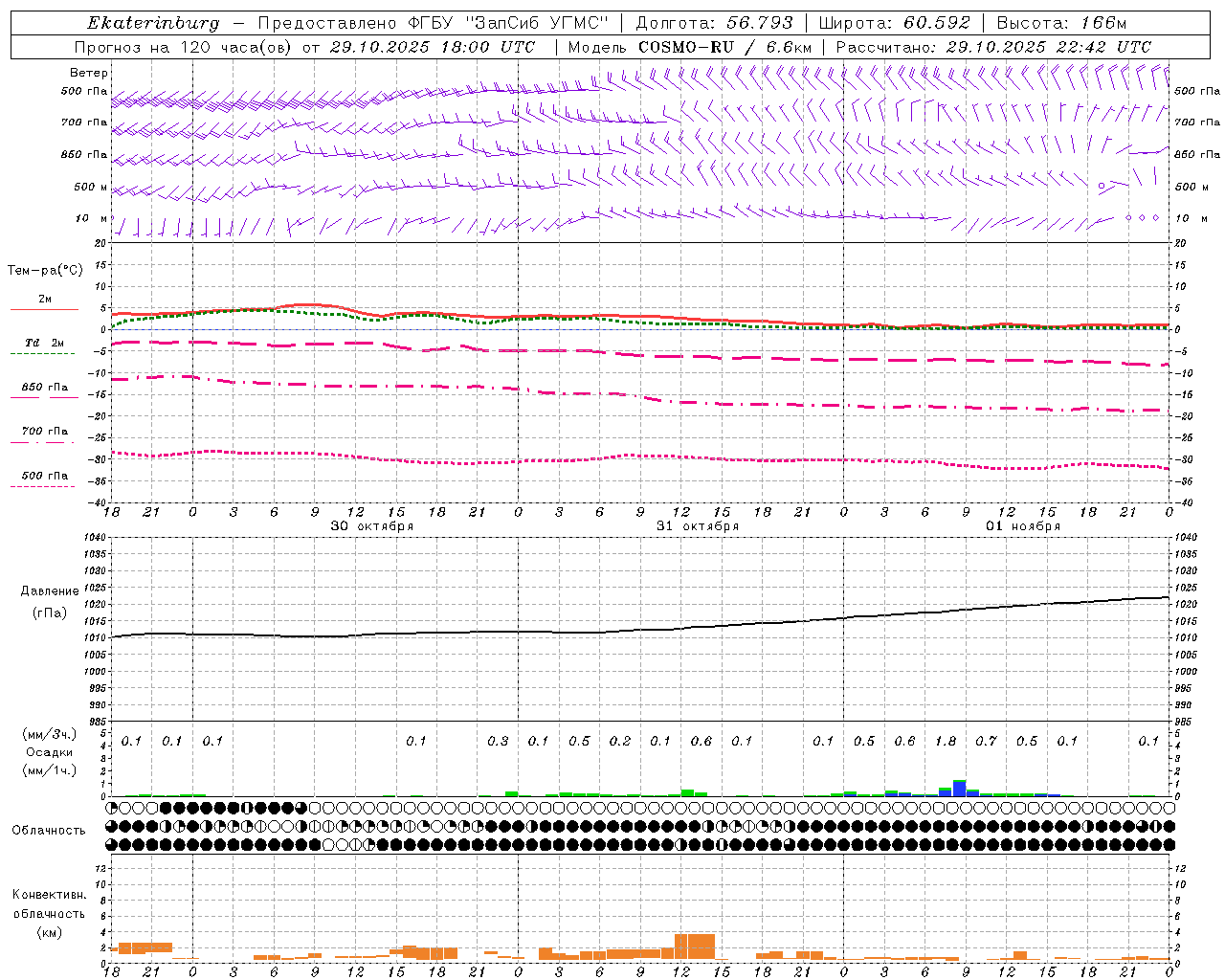Click the 0.3 precipitation value
1225x980 pixels.
click(498, 741)
